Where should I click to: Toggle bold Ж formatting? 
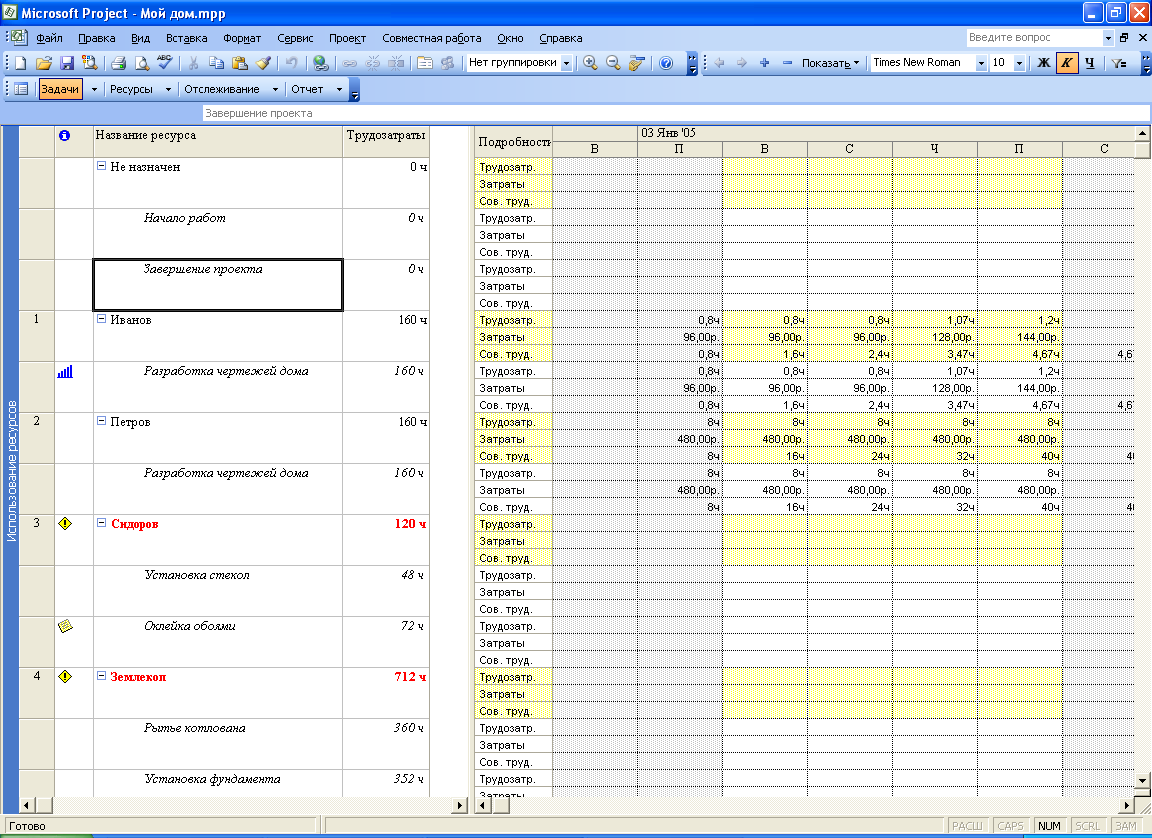click(x=1043, y=63)
